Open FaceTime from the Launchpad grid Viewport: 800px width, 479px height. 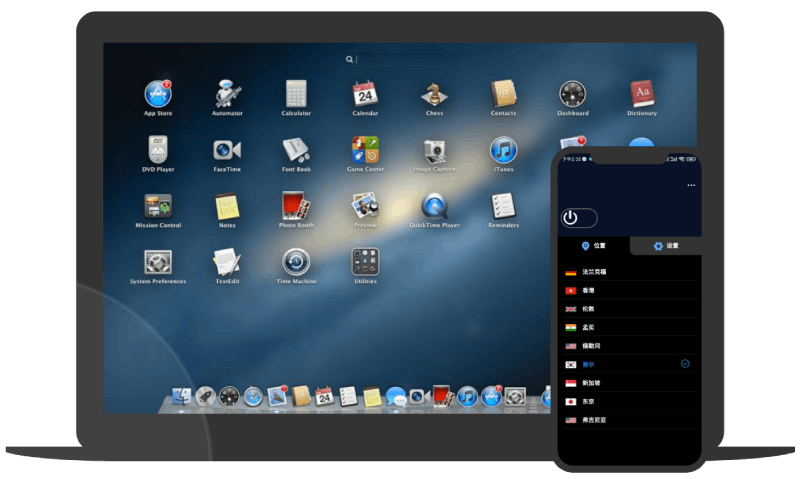click(x=227, y=151)
